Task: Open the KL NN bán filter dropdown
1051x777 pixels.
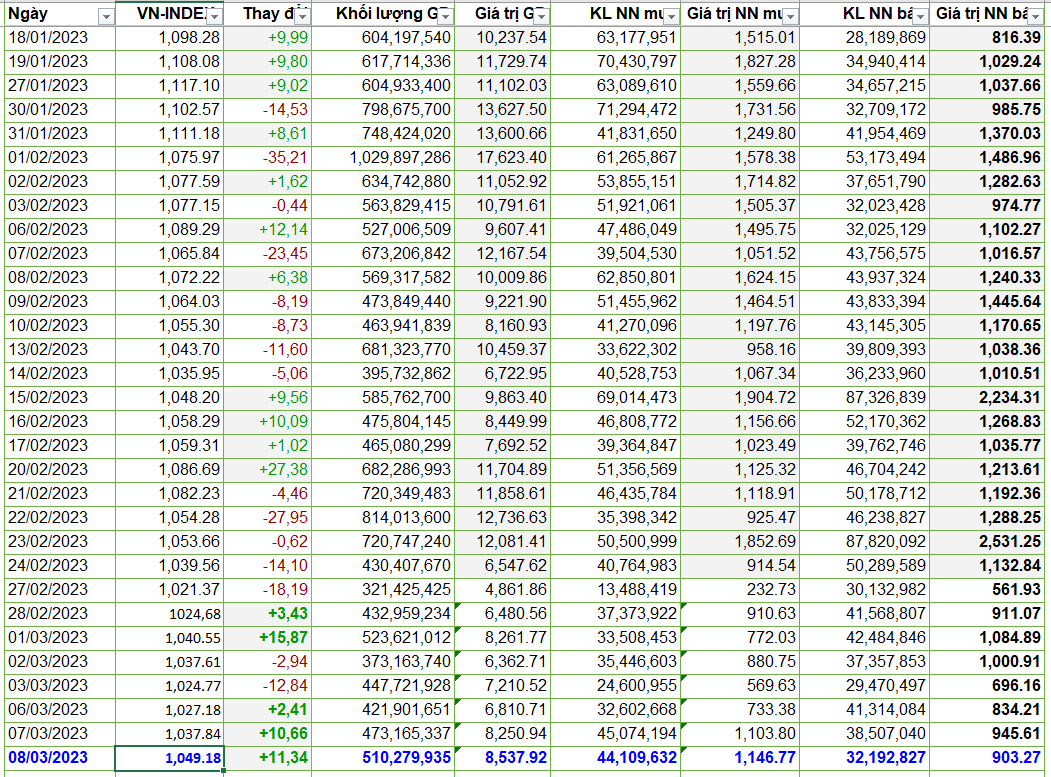Action: 921,15
